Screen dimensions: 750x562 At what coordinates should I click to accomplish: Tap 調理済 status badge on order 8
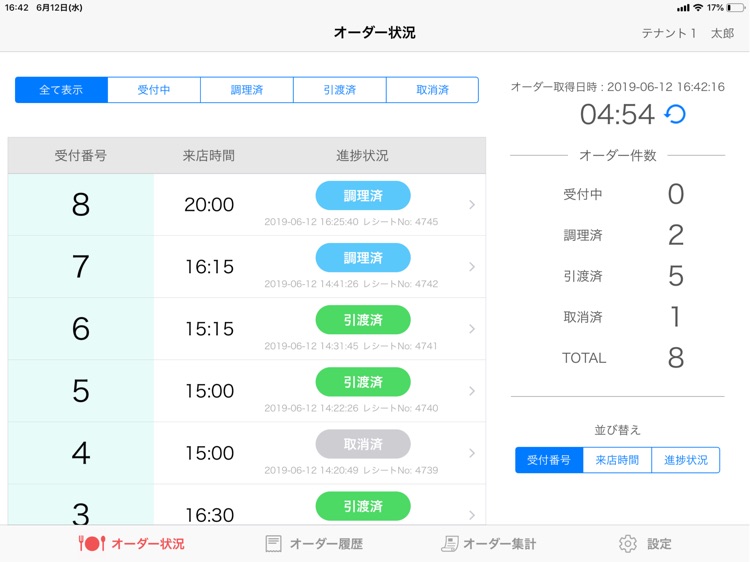pos(363,196)
